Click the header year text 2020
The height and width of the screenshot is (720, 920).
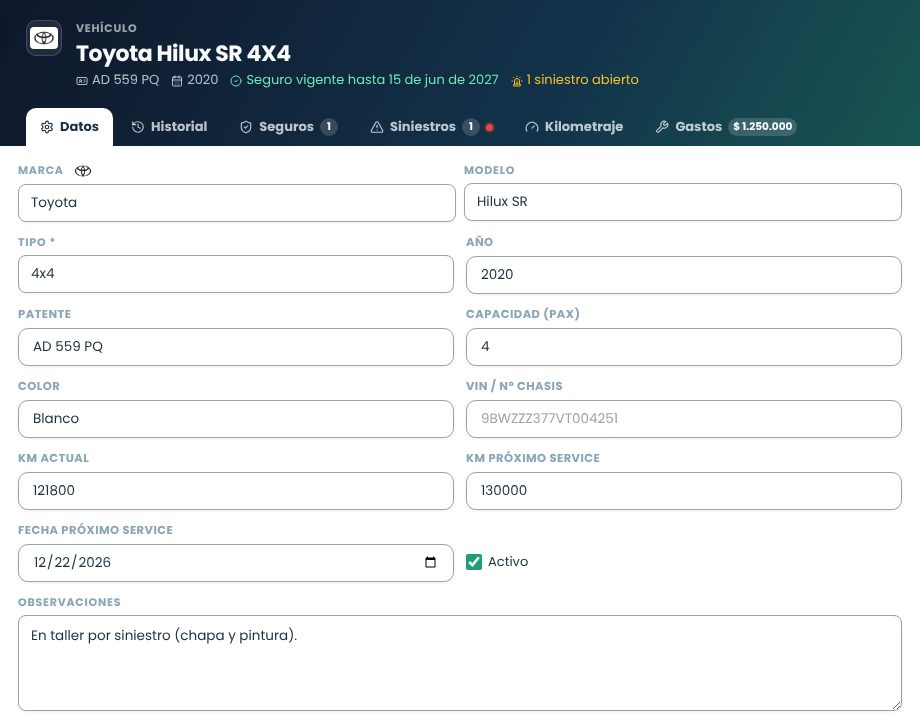[202, 80]
